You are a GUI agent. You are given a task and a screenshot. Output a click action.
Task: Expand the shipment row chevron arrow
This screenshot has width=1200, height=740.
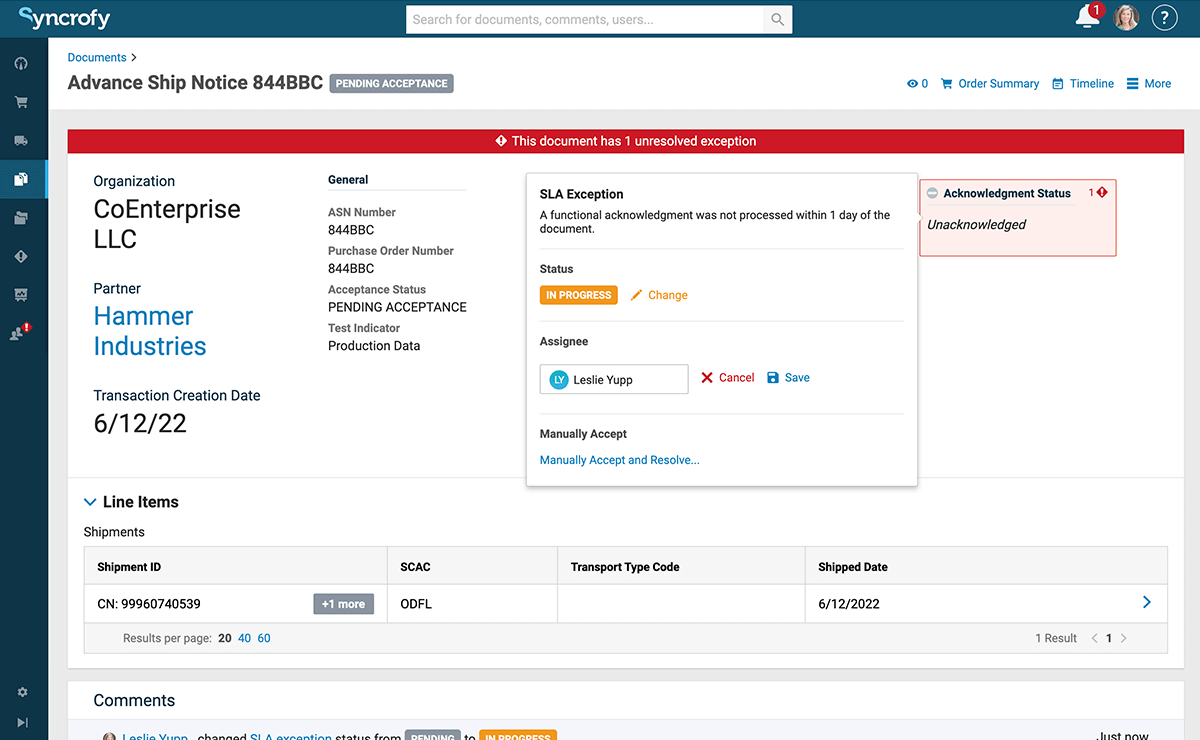pyautogui.click(x=1146, y=602)
